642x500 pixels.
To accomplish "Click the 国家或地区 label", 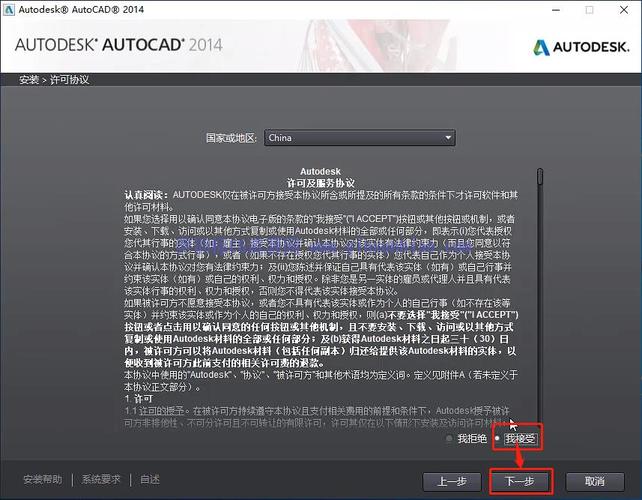I will [x=231, y=138].
